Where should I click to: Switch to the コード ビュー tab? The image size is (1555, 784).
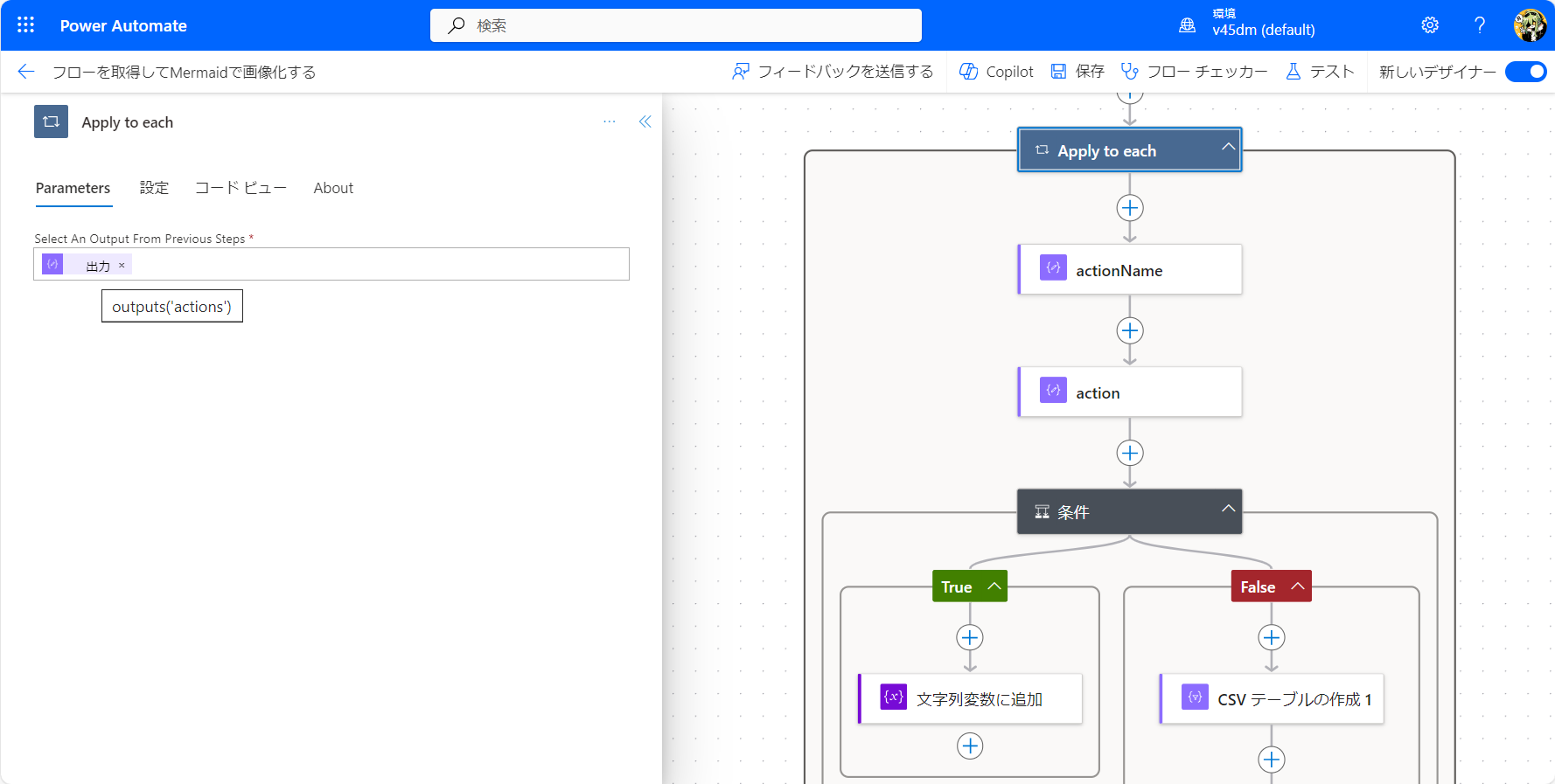[x=241, y=188]
